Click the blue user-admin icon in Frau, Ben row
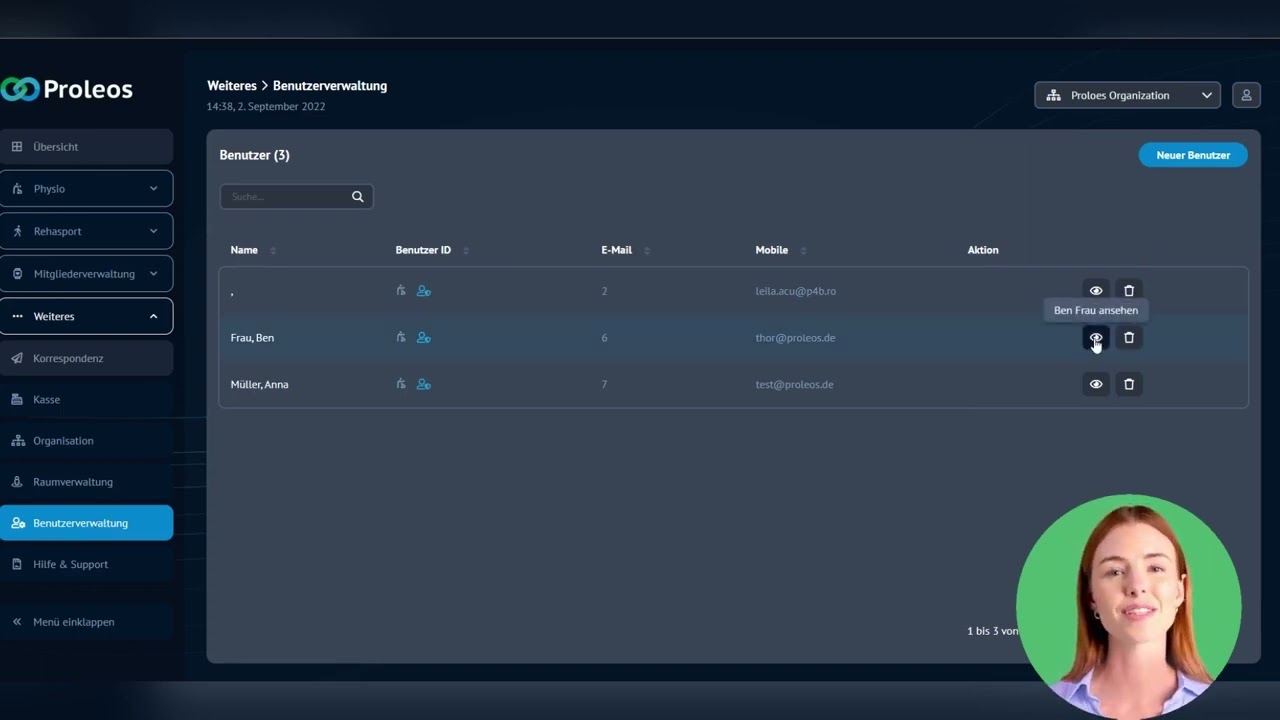This screenshot has width=1280, height=720. pos(424,338)
